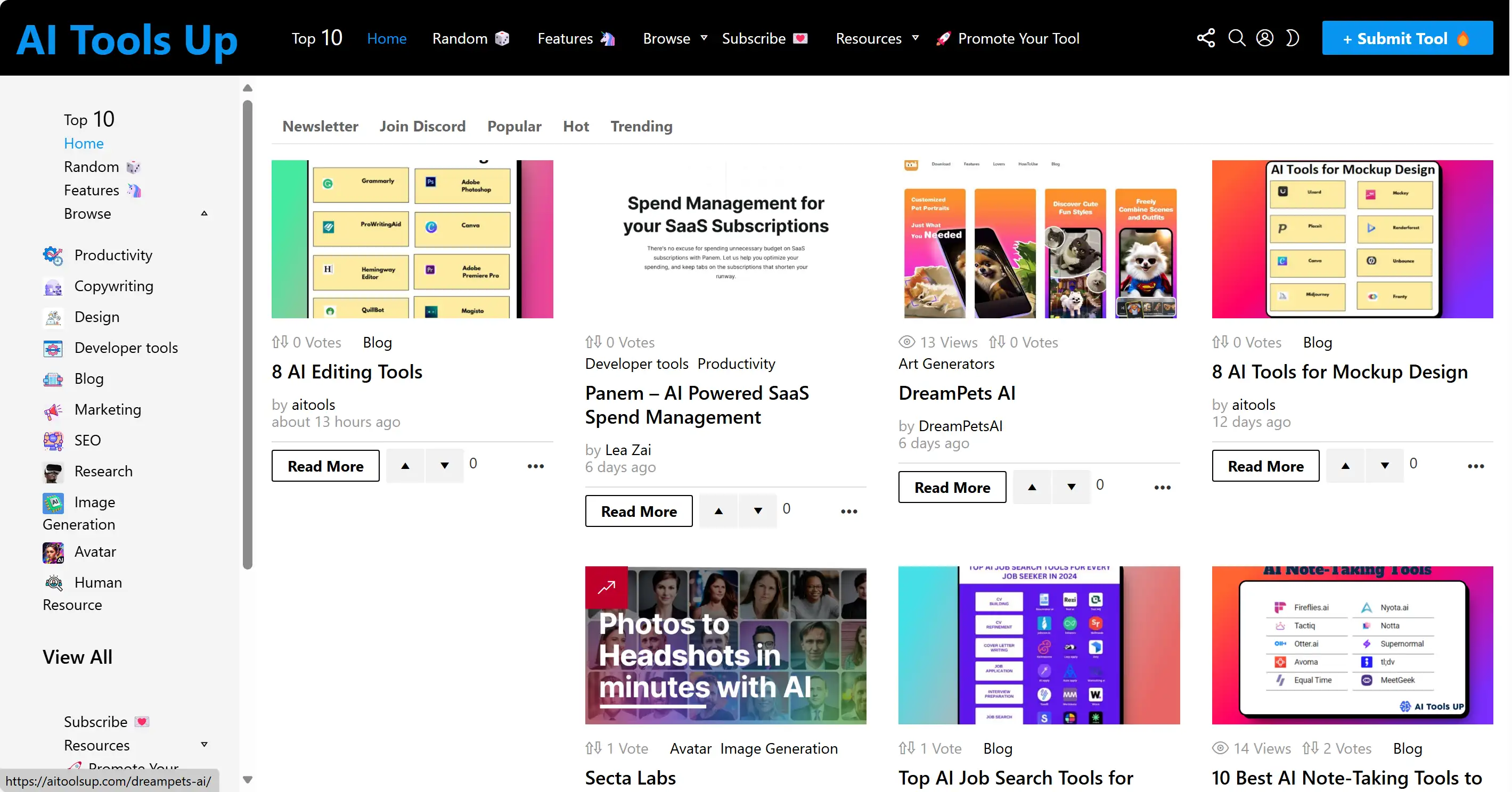The width and height of the screenshot is (1512, 792).
Task: Click the Blog category icon in sidebar
Action: [x=53, y=379]
